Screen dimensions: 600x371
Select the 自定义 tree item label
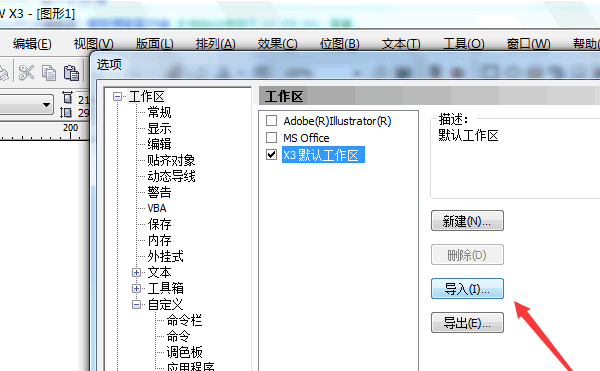[x=165, y=304]
